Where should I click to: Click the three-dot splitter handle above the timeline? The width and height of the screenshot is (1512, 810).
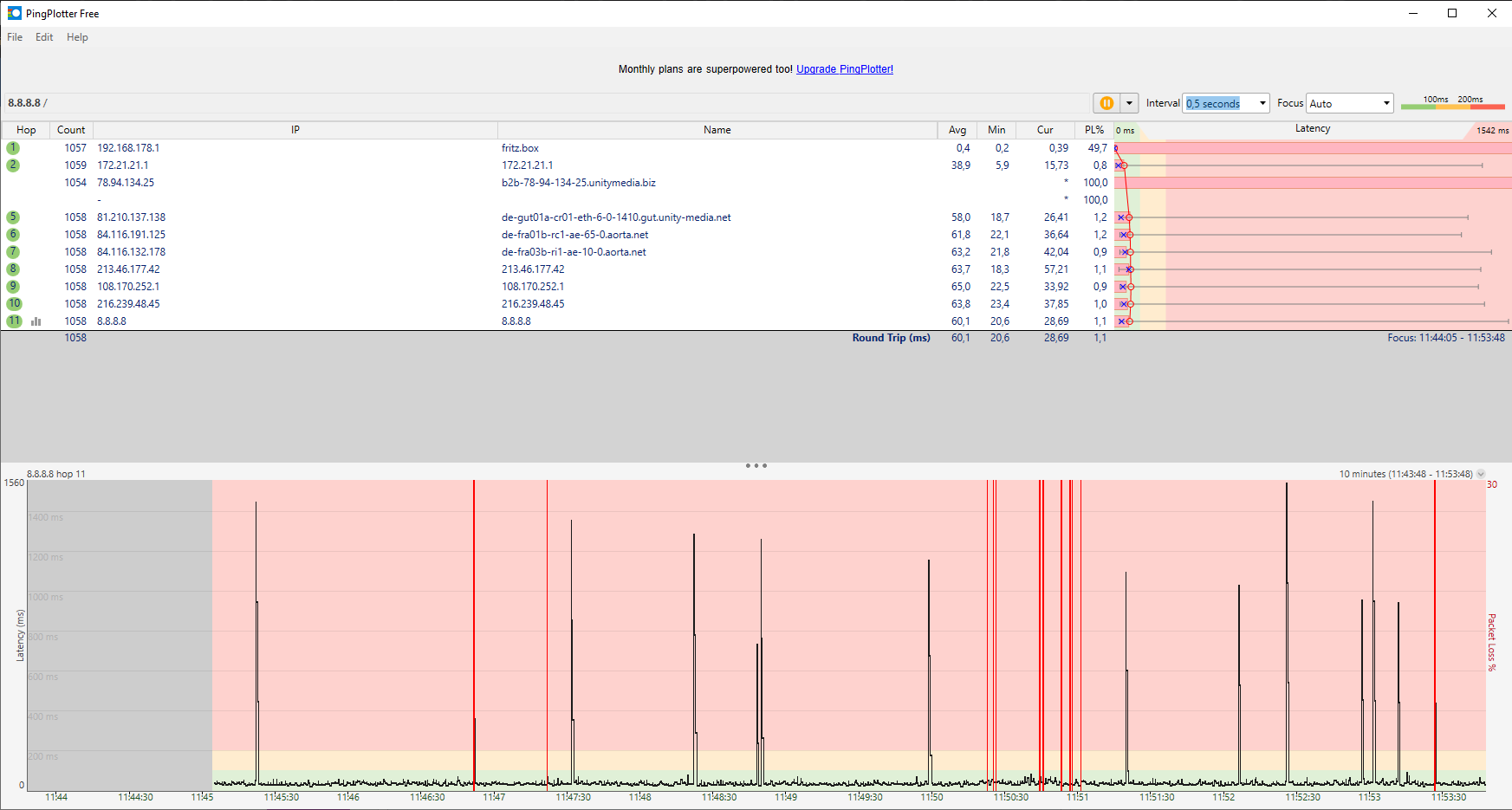coord(756,466)
